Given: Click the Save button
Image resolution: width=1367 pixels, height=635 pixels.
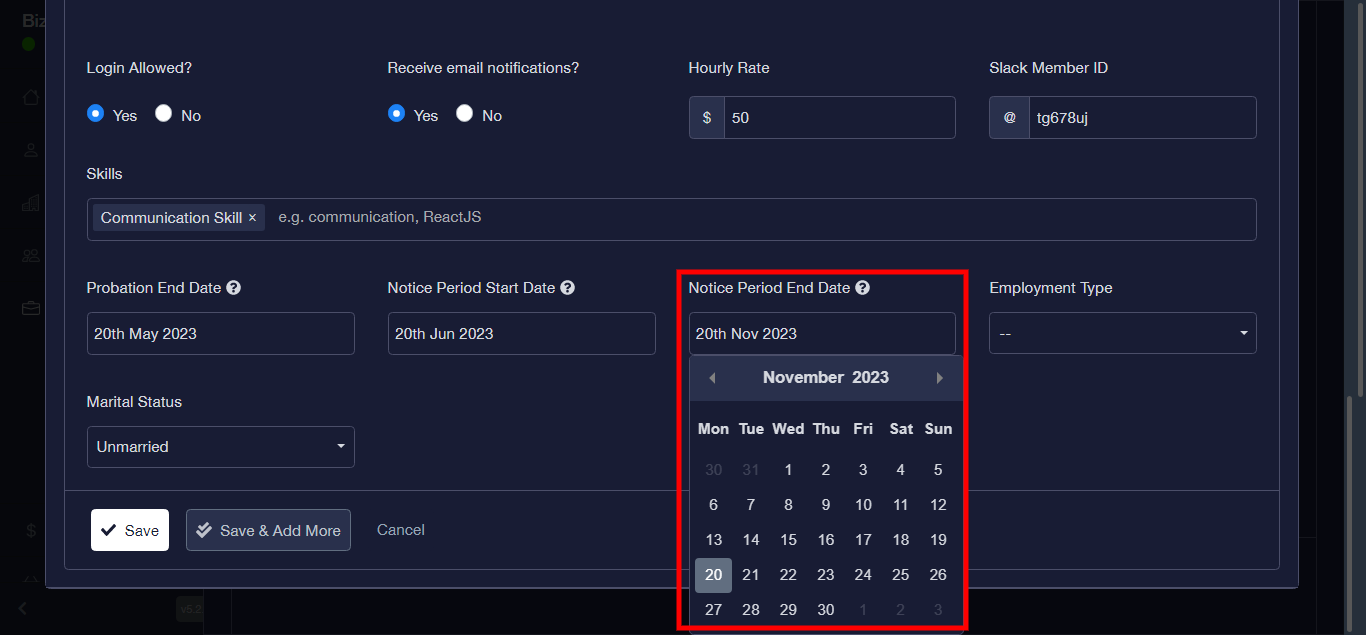Looking at the screenshot, I should (130, 531).
